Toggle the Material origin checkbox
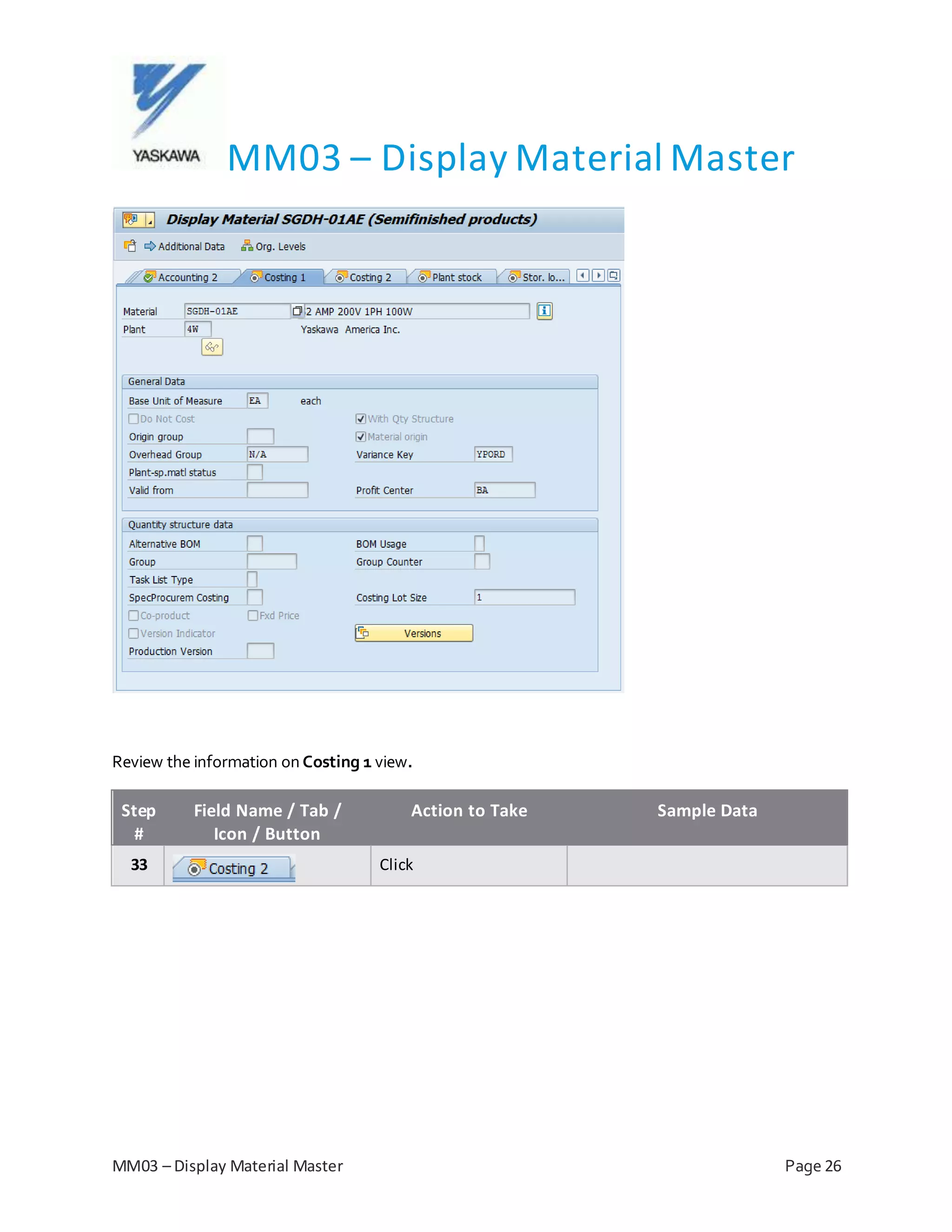 point(361,437)
